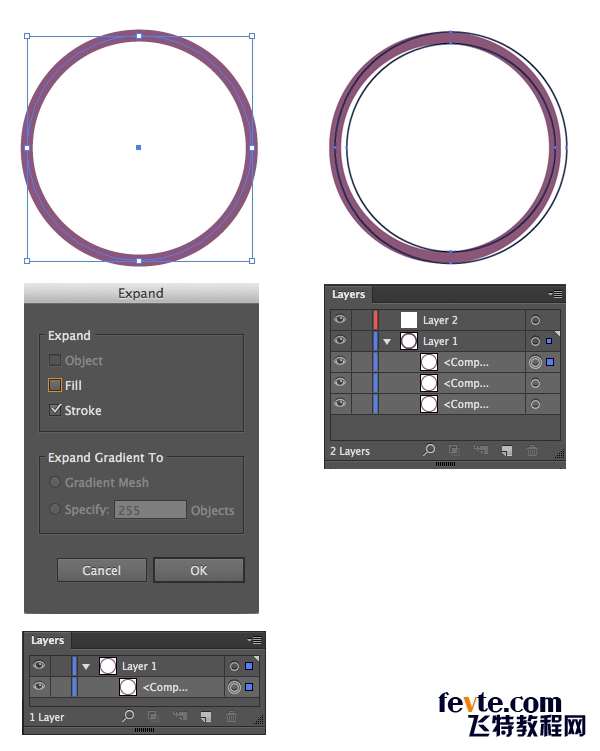Click the Layers tab of the bottom panel

[x=48, y=640]
